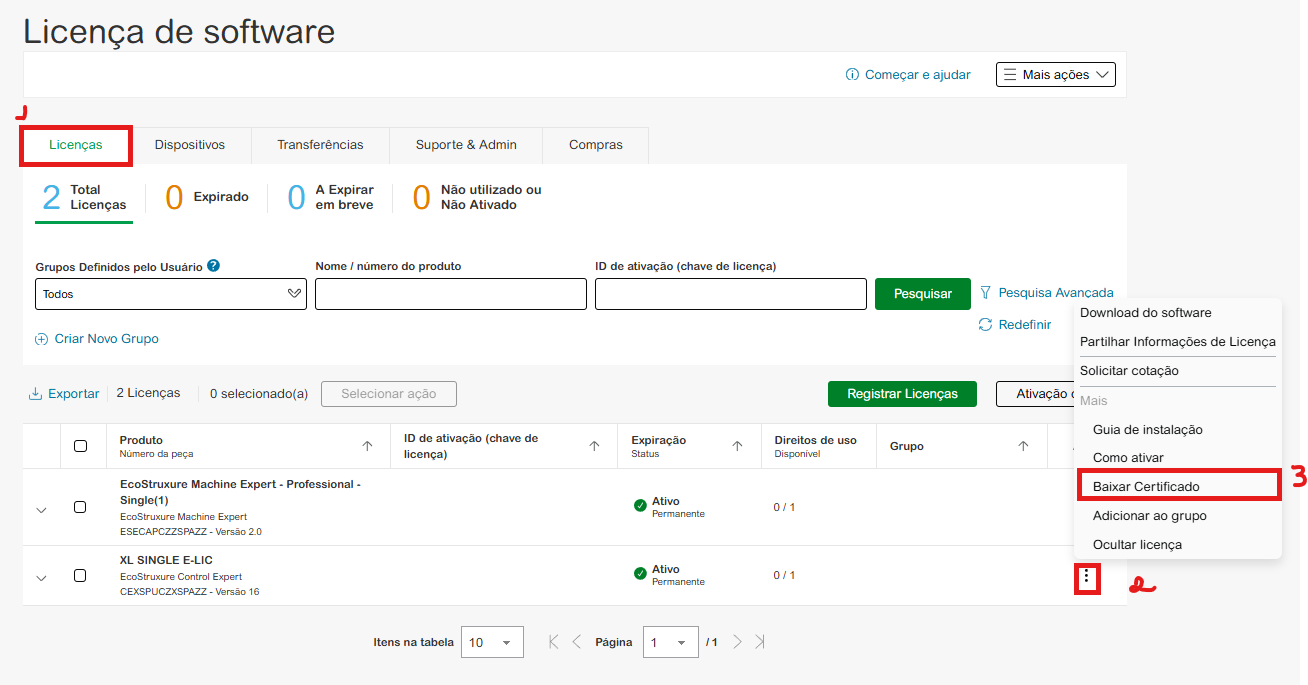The width and height of the screenshot is (1308, 685).
Task: Click the partially hidden Ativação button
Action: coord(1035,394)
